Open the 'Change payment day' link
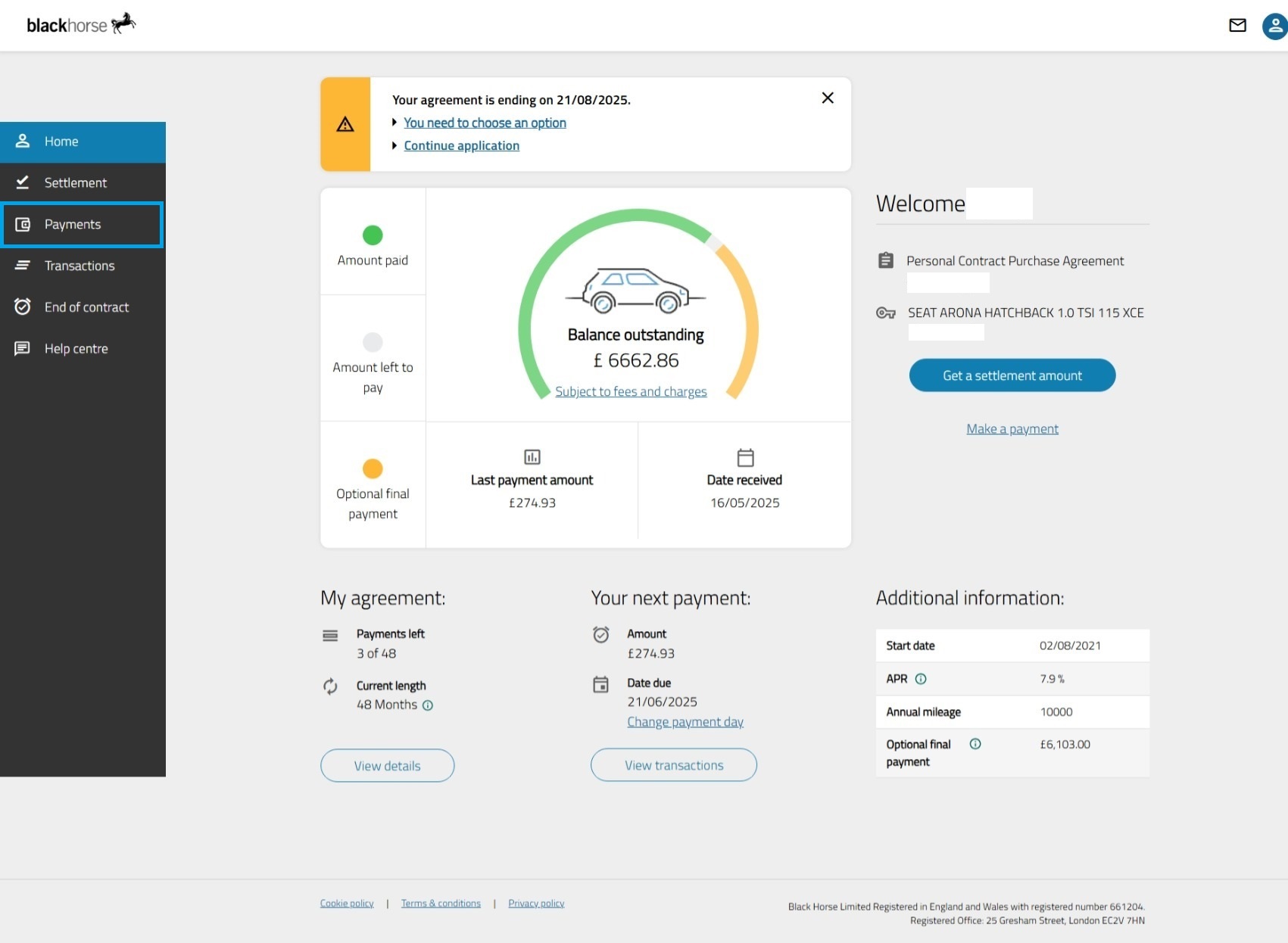 tap(685, 722)
